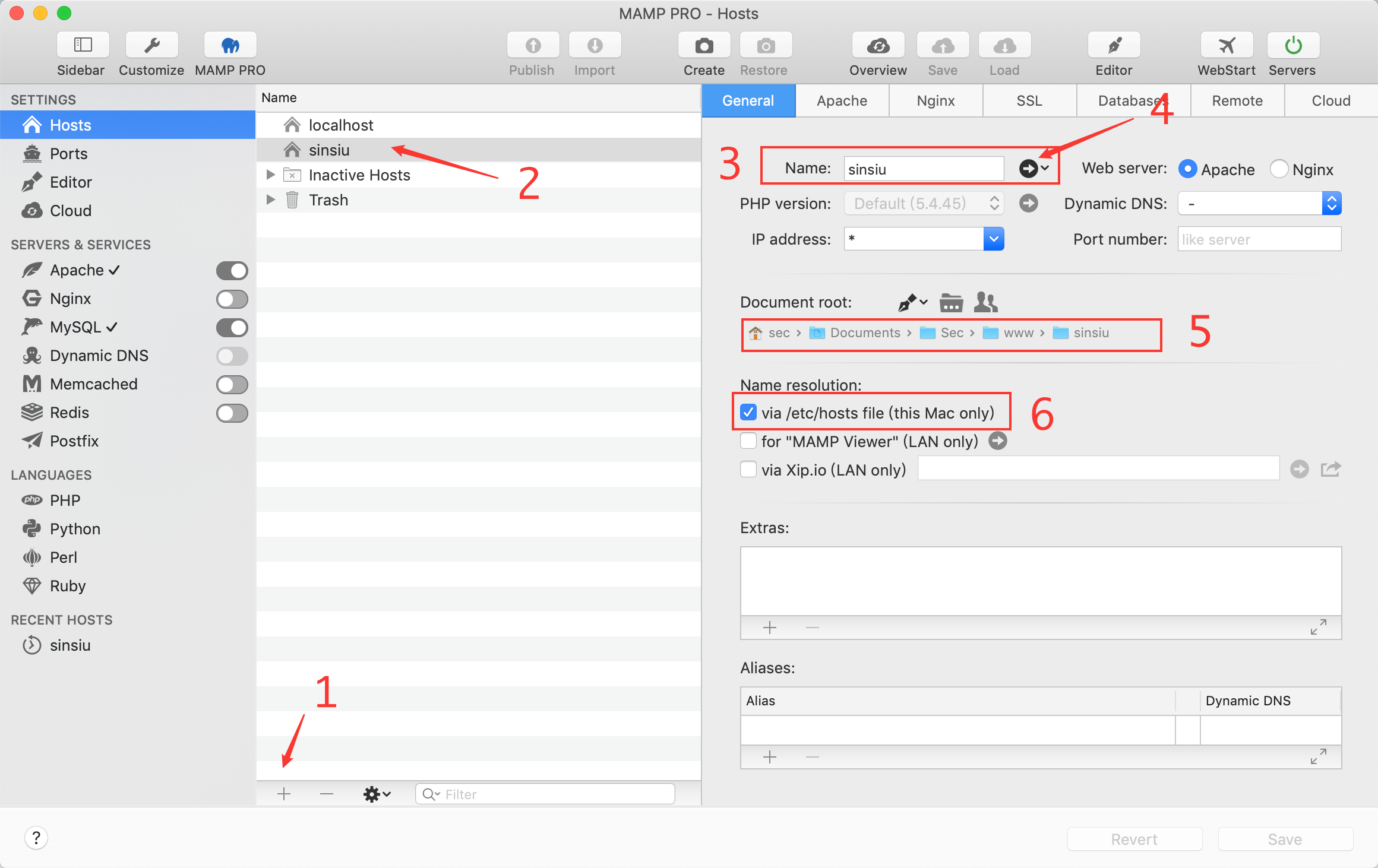This screenshot has width=1378, height=868.
Task: Turn off the Apache server switch
Action: tap(232, 271)
